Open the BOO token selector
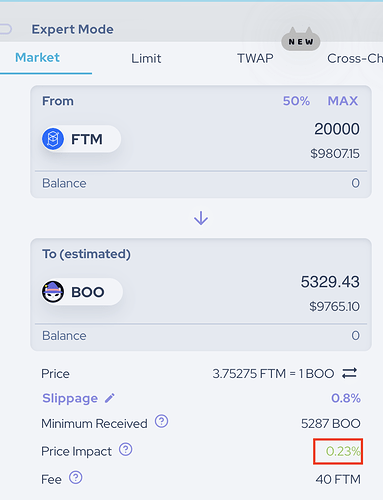The image size is (383, 500). pyautogui.click(x=82, y=292)
